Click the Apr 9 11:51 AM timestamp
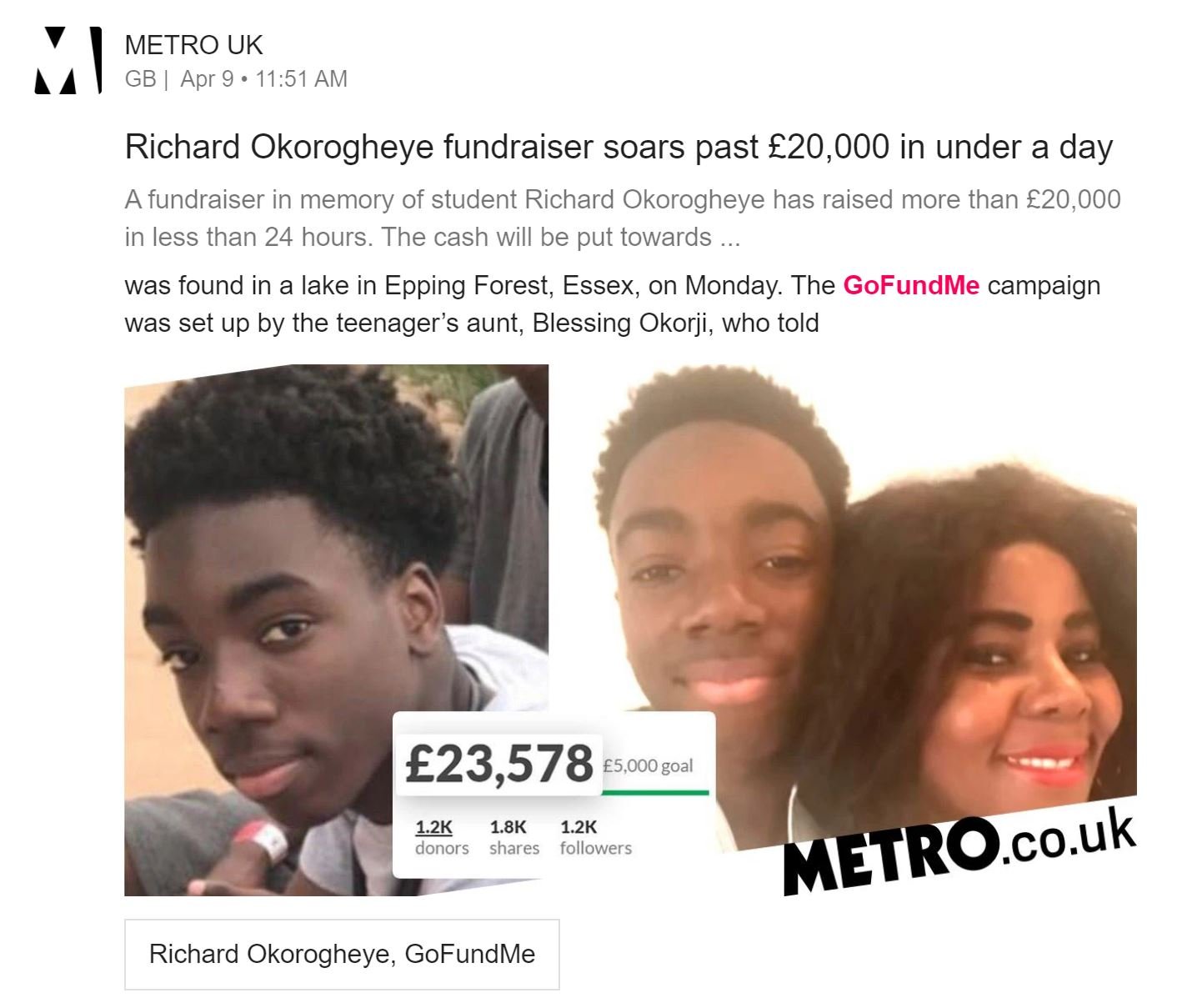Viewport: 1177px width, 1008px height. pyautogui.click(x=263, y=79)
